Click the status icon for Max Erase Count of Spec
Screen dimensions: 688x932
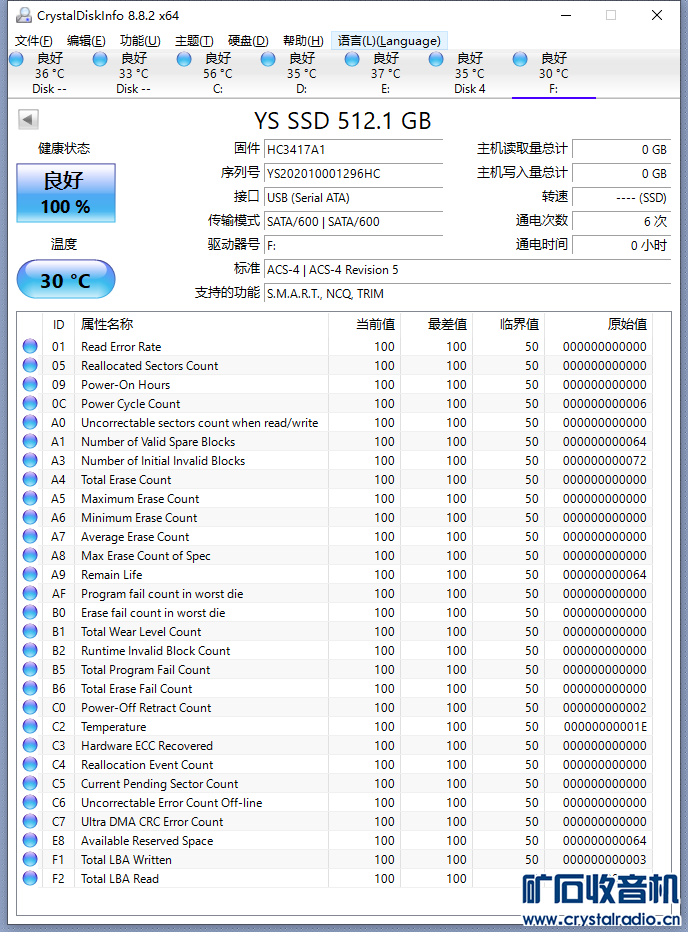30,555
